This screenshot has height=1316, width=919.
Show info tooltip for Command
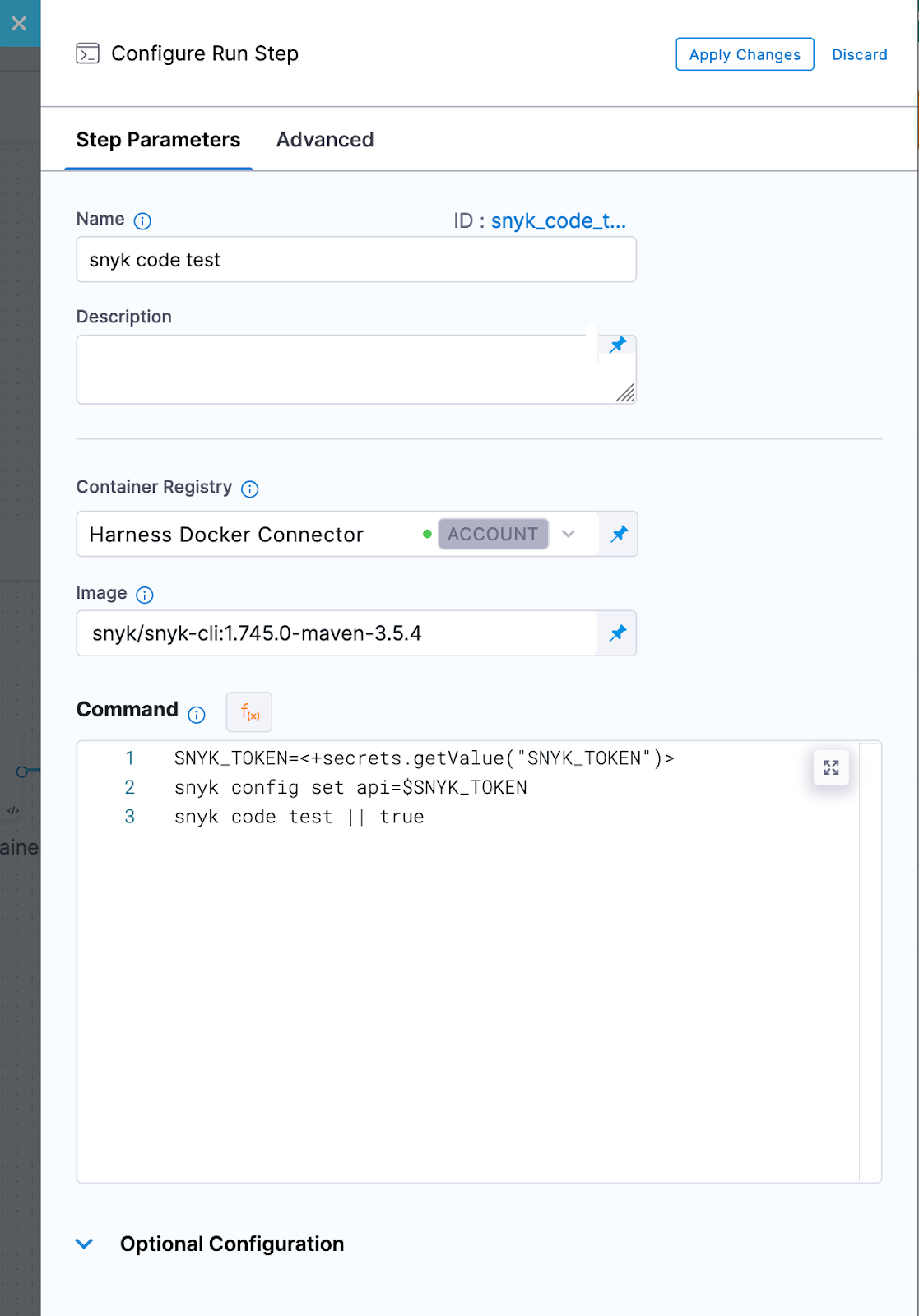197,715
